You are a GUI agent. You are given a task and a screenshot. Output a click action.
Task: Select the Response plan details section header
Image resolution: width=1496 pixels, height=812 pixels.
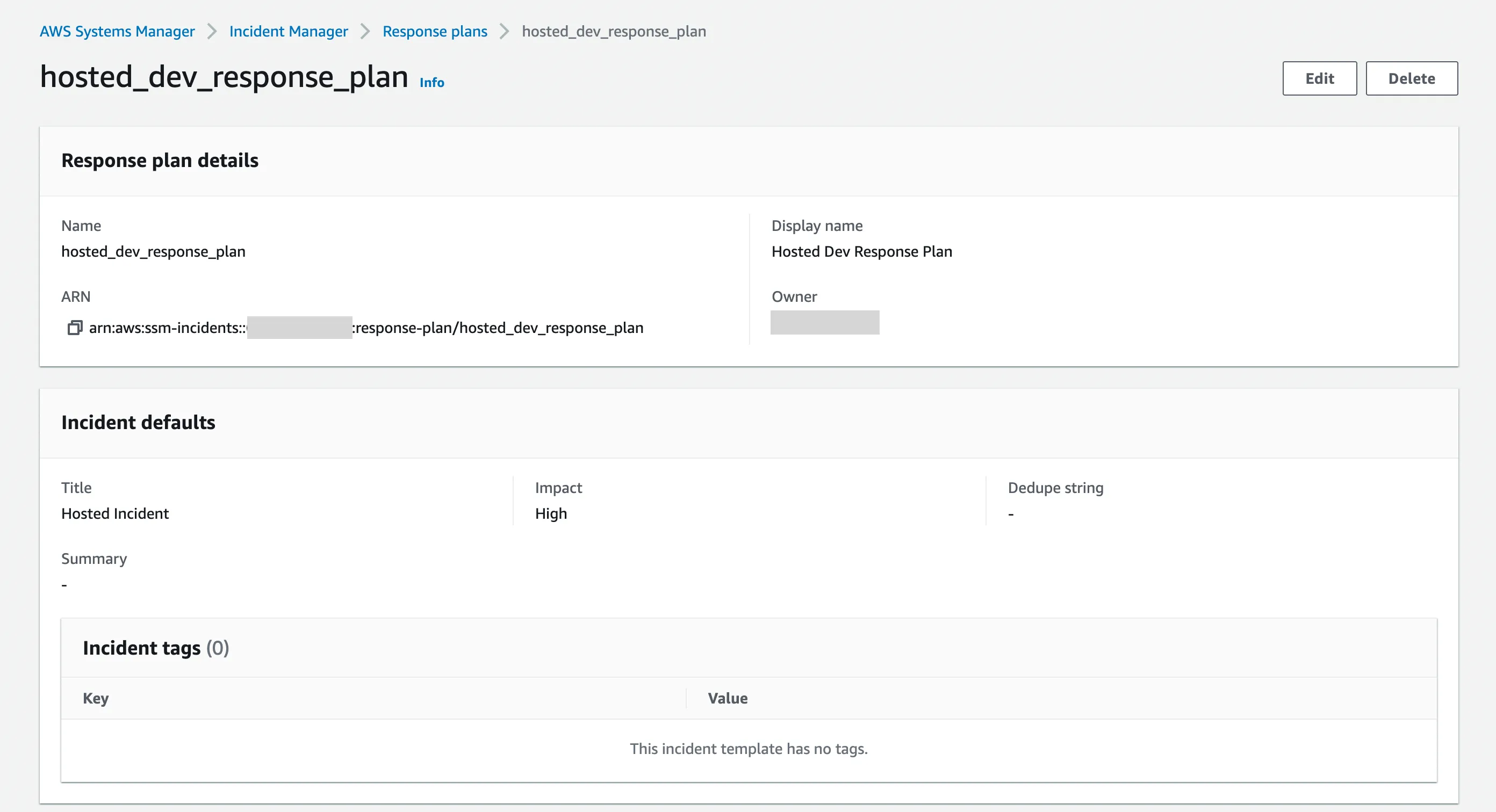[160, 160]
